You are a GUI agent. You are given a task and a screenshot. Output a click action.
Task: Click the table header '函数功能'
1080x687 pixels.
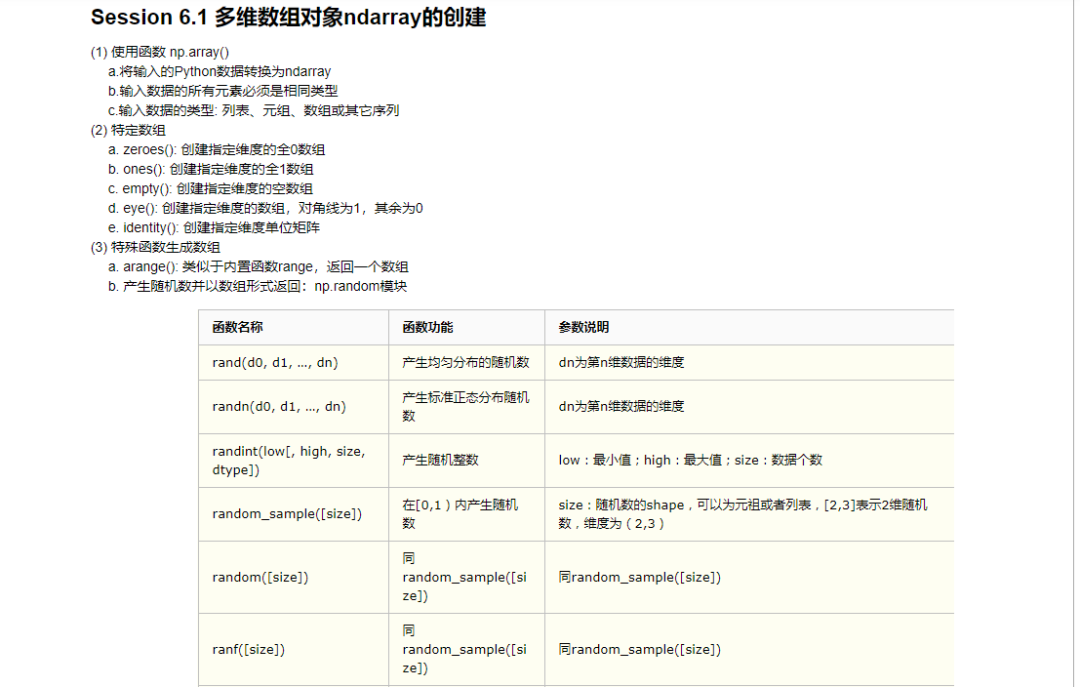467,327
